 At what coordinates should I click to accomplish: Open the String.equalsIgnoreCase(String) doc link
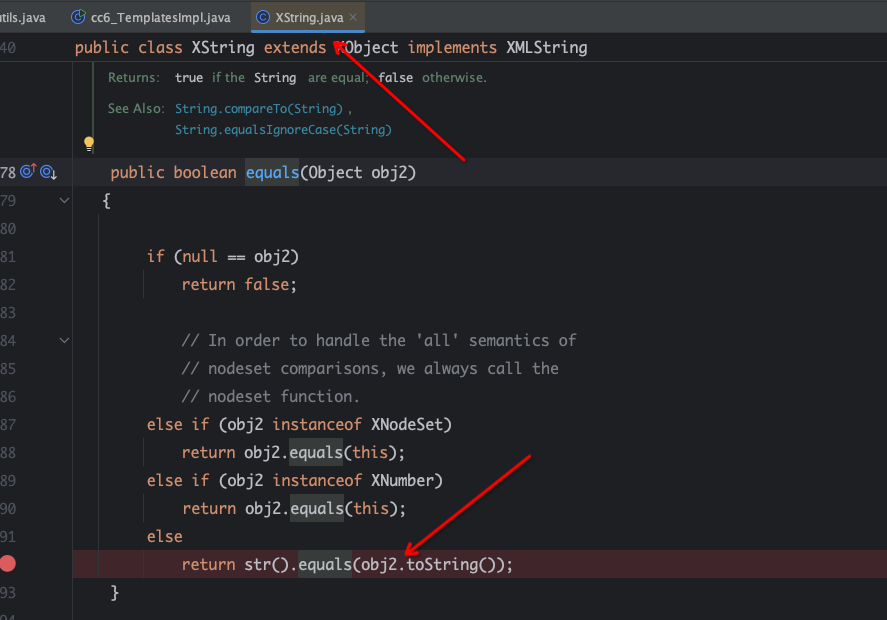[x=283, y=129]
